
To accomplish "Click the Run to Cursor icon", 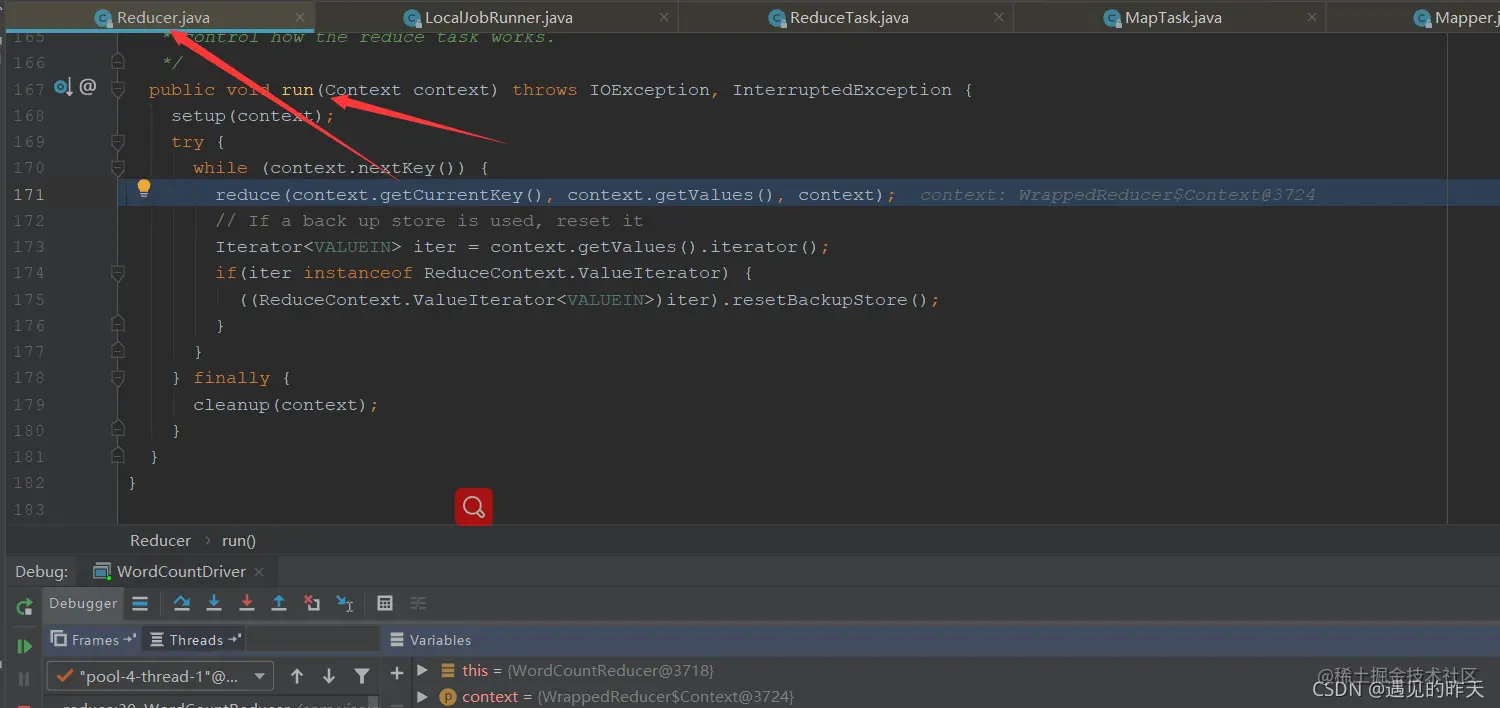I will (345, 603).
